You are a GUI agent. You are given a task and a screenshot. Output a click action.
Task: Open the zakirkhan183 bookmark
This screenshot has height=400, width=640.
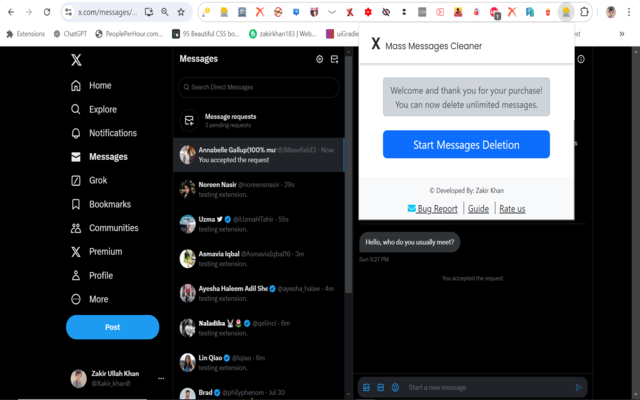point(282,34)
